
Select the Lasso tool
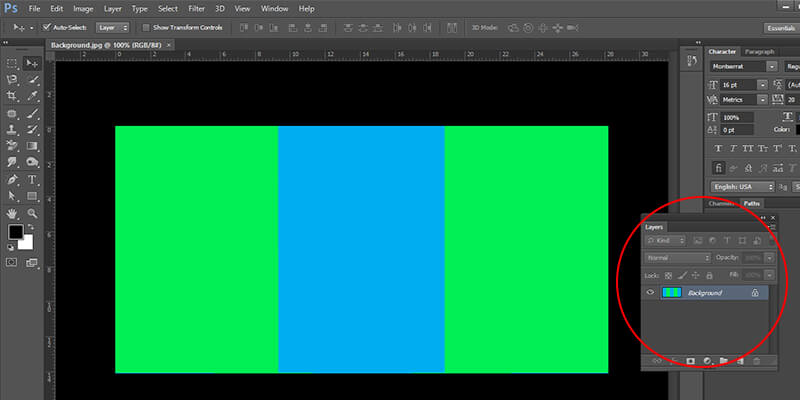[12, 80]
